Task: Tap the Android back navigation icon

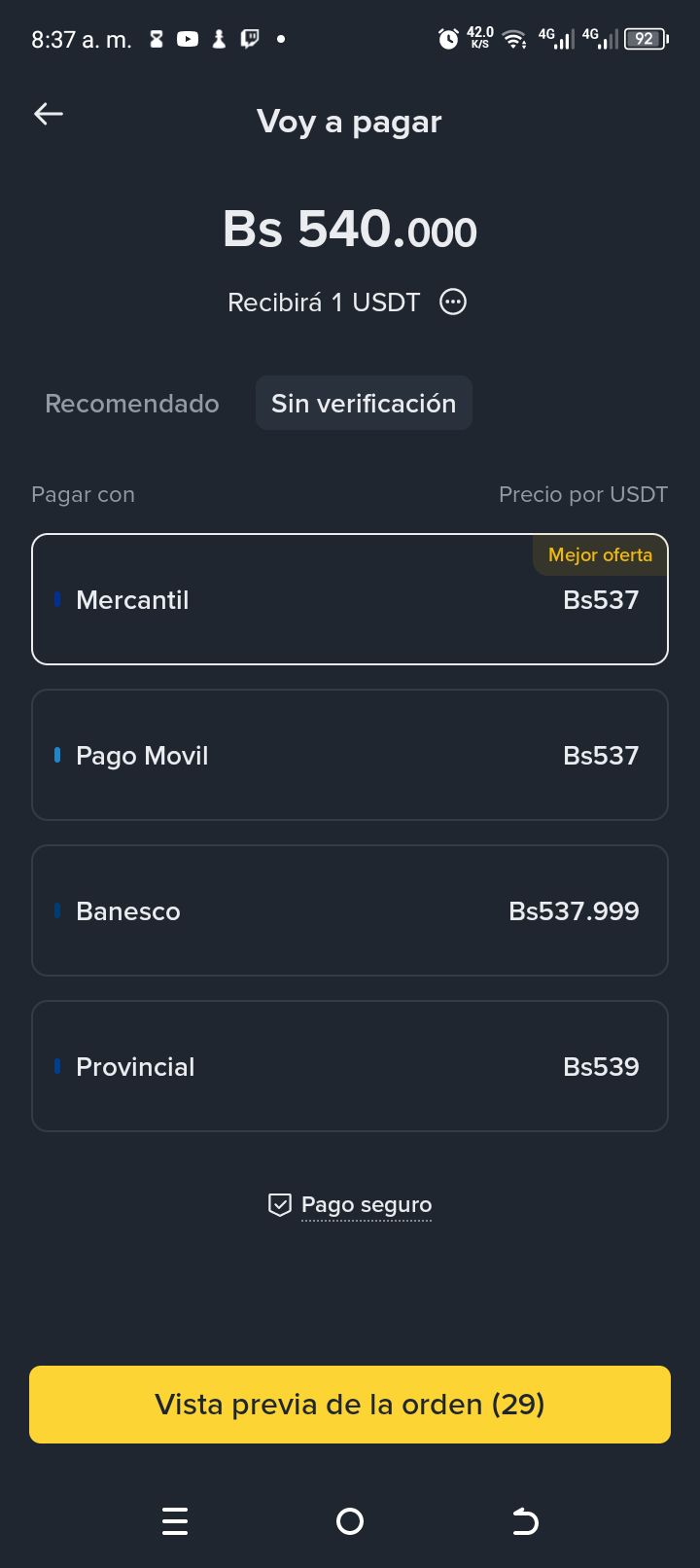Action: point(525,1521)
